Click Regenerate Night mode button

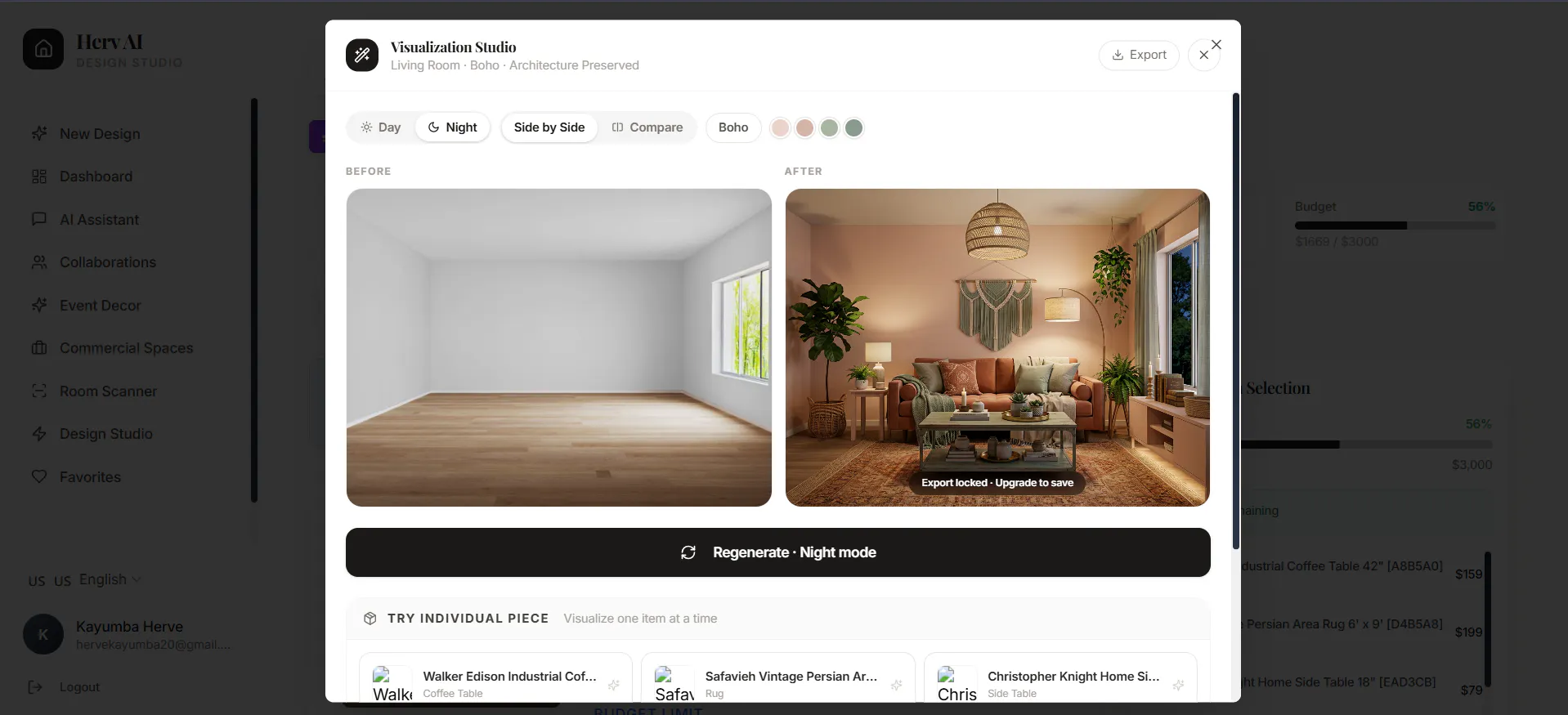777,552
